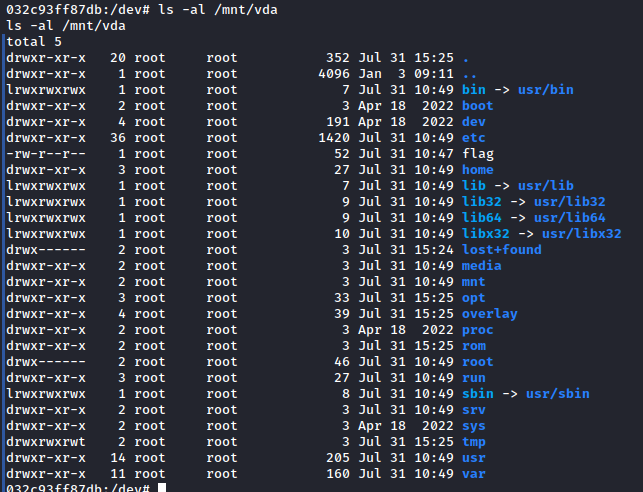Click the proc directory name

pyautogui.click(x=477, y=329)
